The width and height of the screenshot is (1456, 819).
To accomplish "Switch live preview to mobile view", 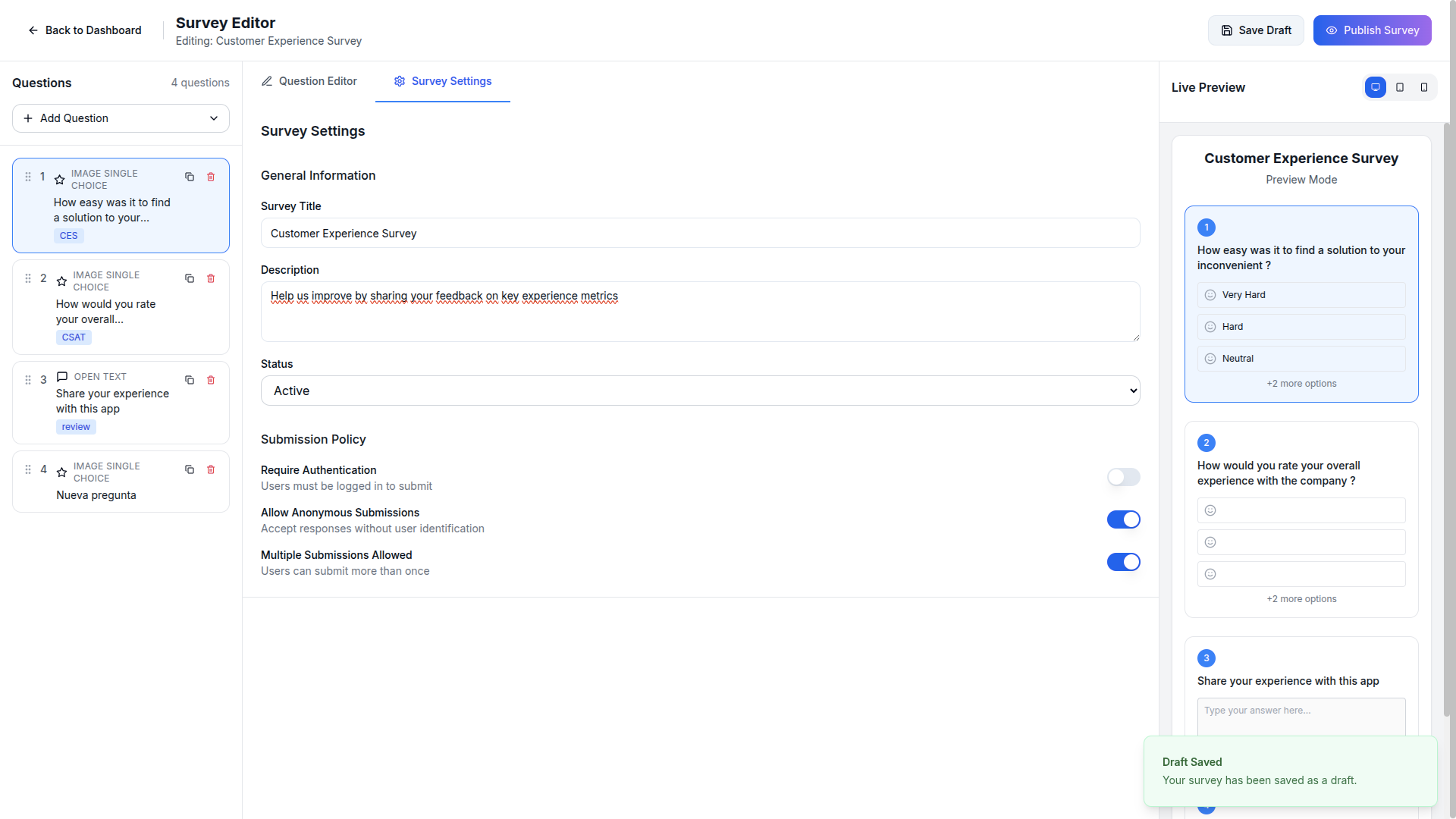I will (1424, 87).
